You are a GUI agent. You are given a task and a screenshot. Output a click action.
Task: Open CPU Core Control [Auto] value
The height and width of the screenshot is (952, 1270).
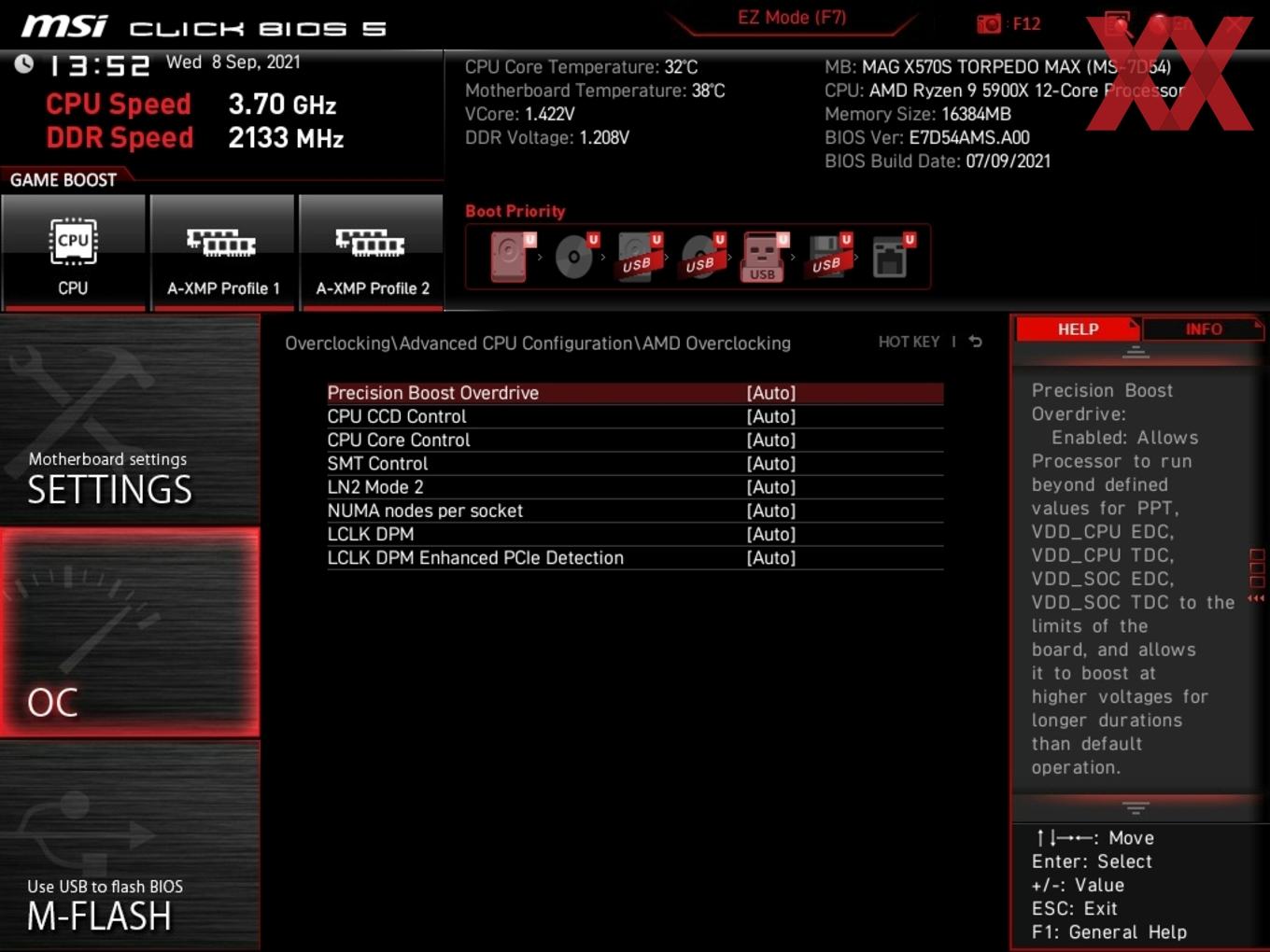(771, 440)
